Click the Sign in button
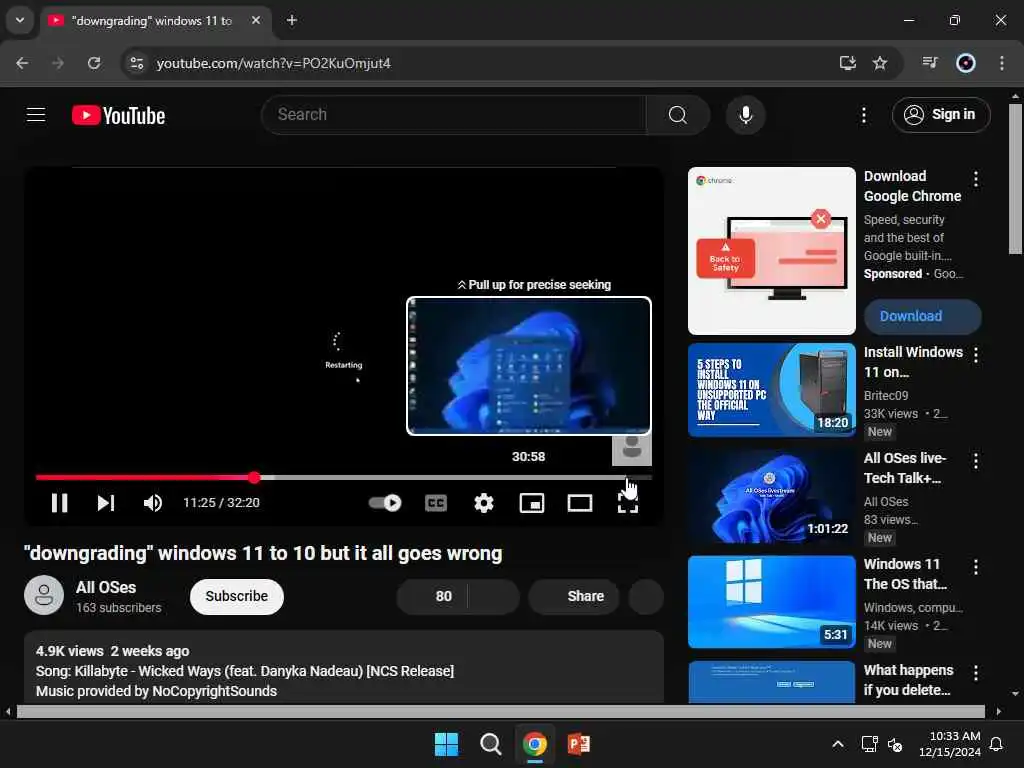 (941, 115)
